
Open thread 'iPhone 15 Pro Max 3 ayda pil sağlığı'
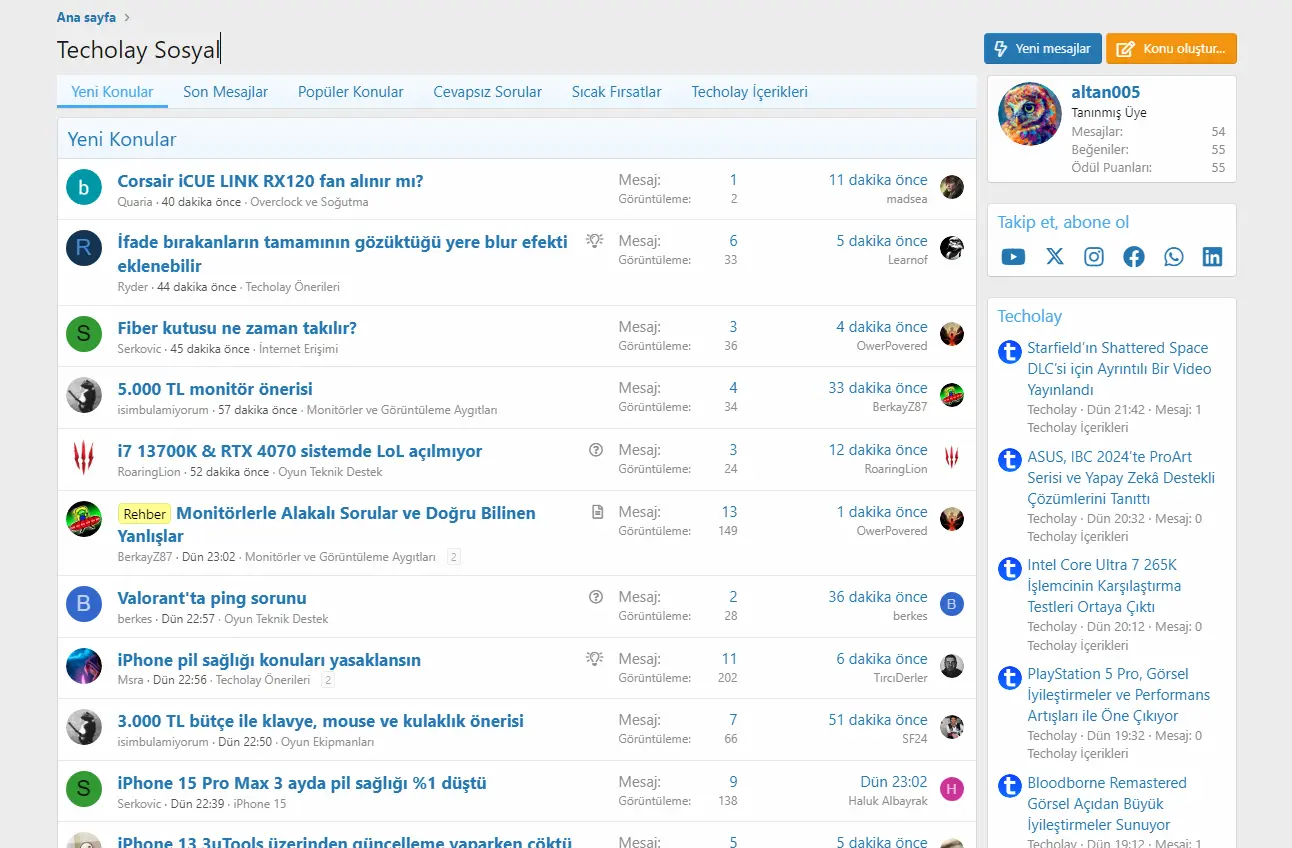pos(302,783)
